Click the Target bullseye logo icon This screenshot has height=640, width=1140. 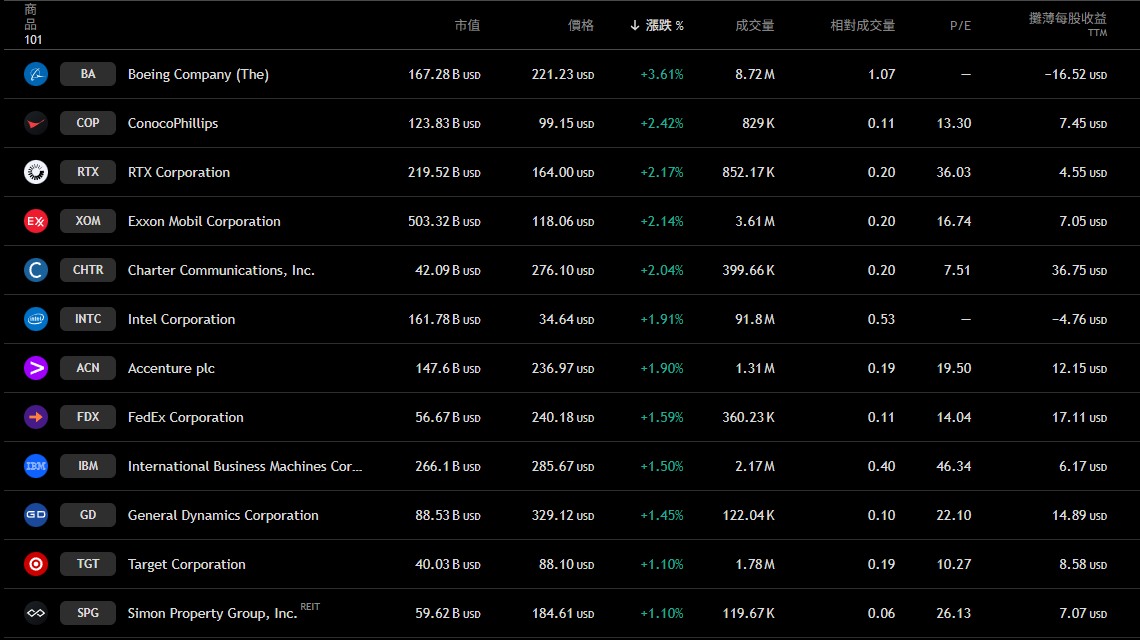click(x=36, y=564)
